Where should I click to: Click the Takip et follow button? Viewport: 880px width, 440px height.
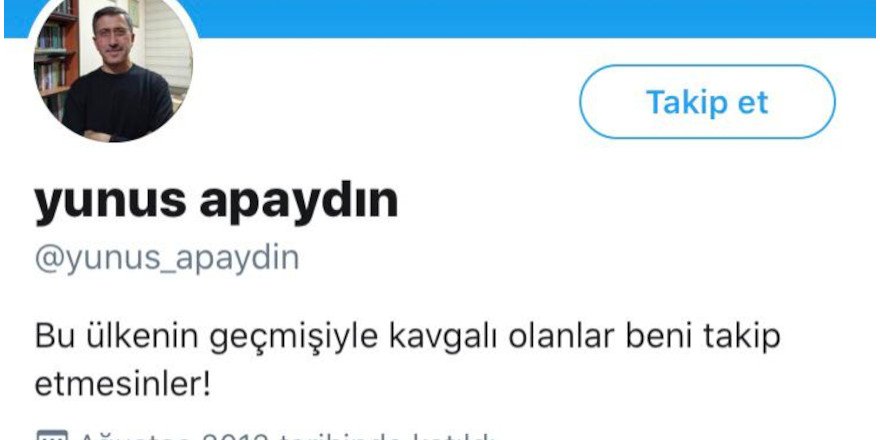click(707, 102)
